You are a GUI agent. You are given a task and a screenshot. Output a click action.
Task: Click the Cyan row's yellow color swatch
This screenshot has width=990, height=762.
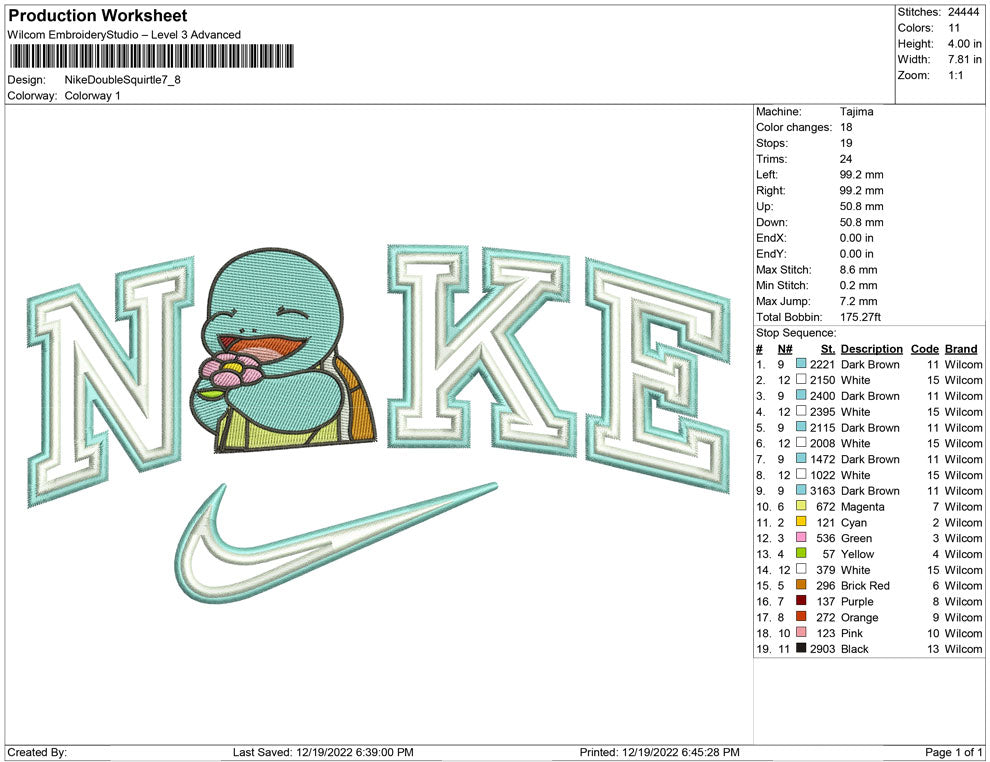click(801, 521)
